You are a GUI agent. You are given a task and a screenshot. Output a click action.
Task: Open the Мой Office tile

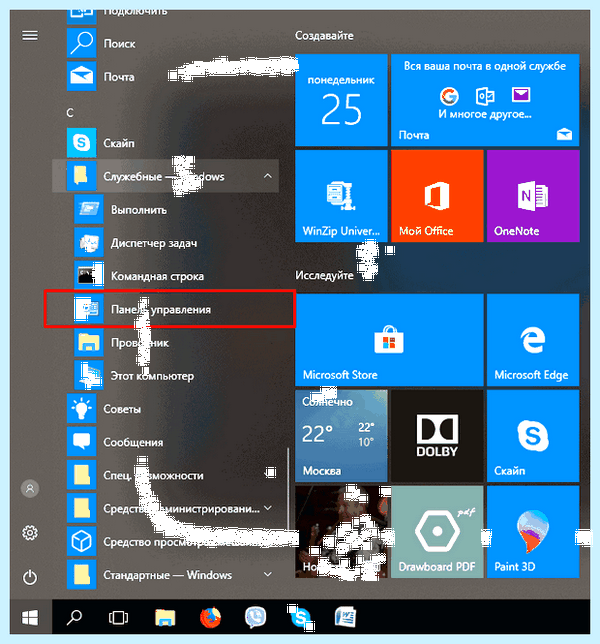[x=437, y=196]
